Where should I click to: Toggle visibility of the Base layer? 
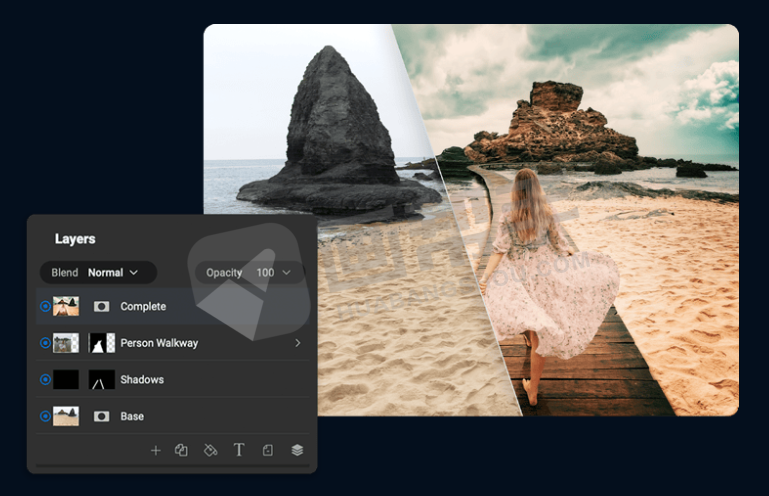pyautogui.click(x=45, y=416)
